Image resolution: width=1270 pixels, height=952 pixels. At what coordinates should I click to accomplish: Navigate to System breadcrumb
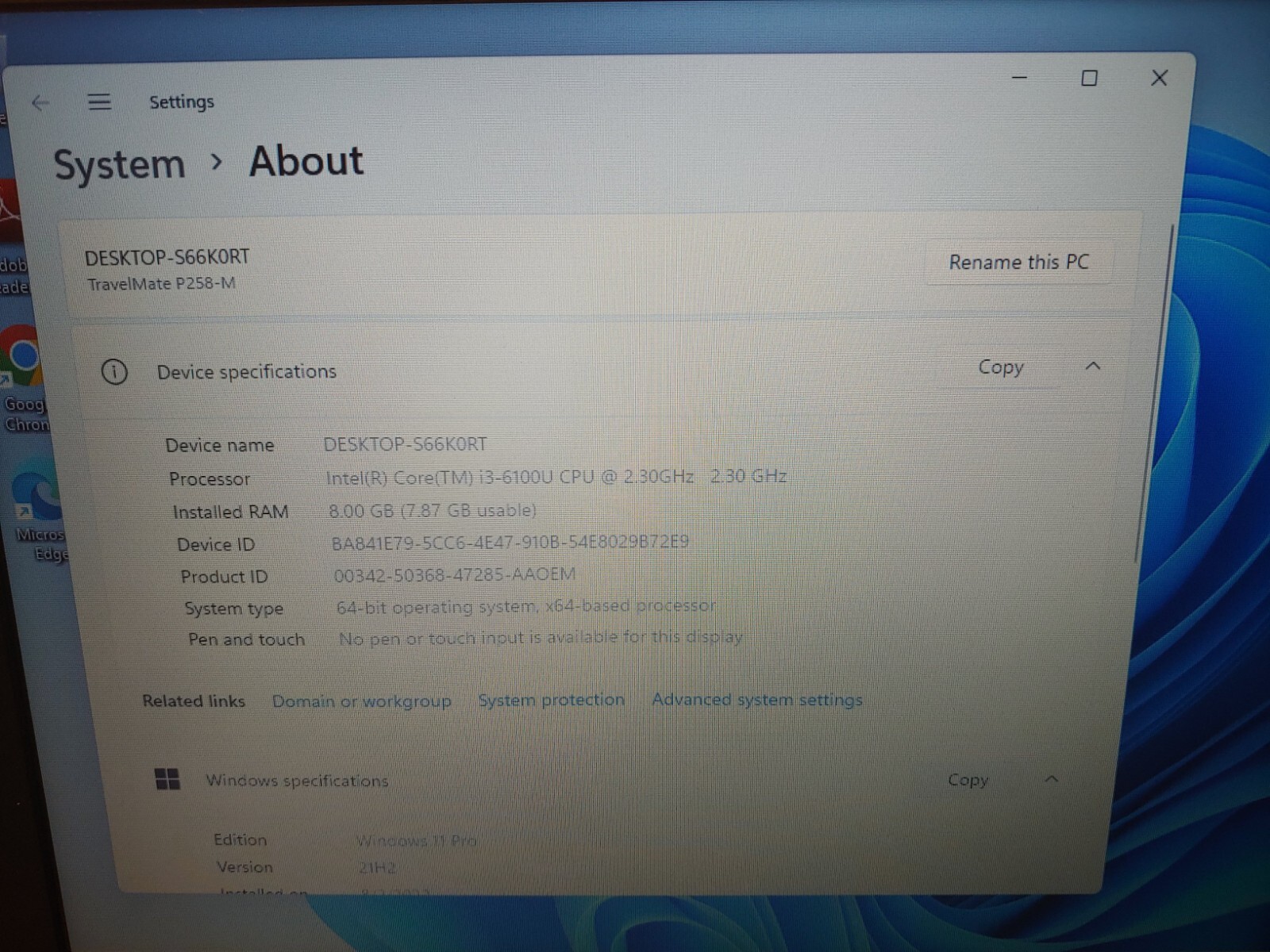(119, 165)
